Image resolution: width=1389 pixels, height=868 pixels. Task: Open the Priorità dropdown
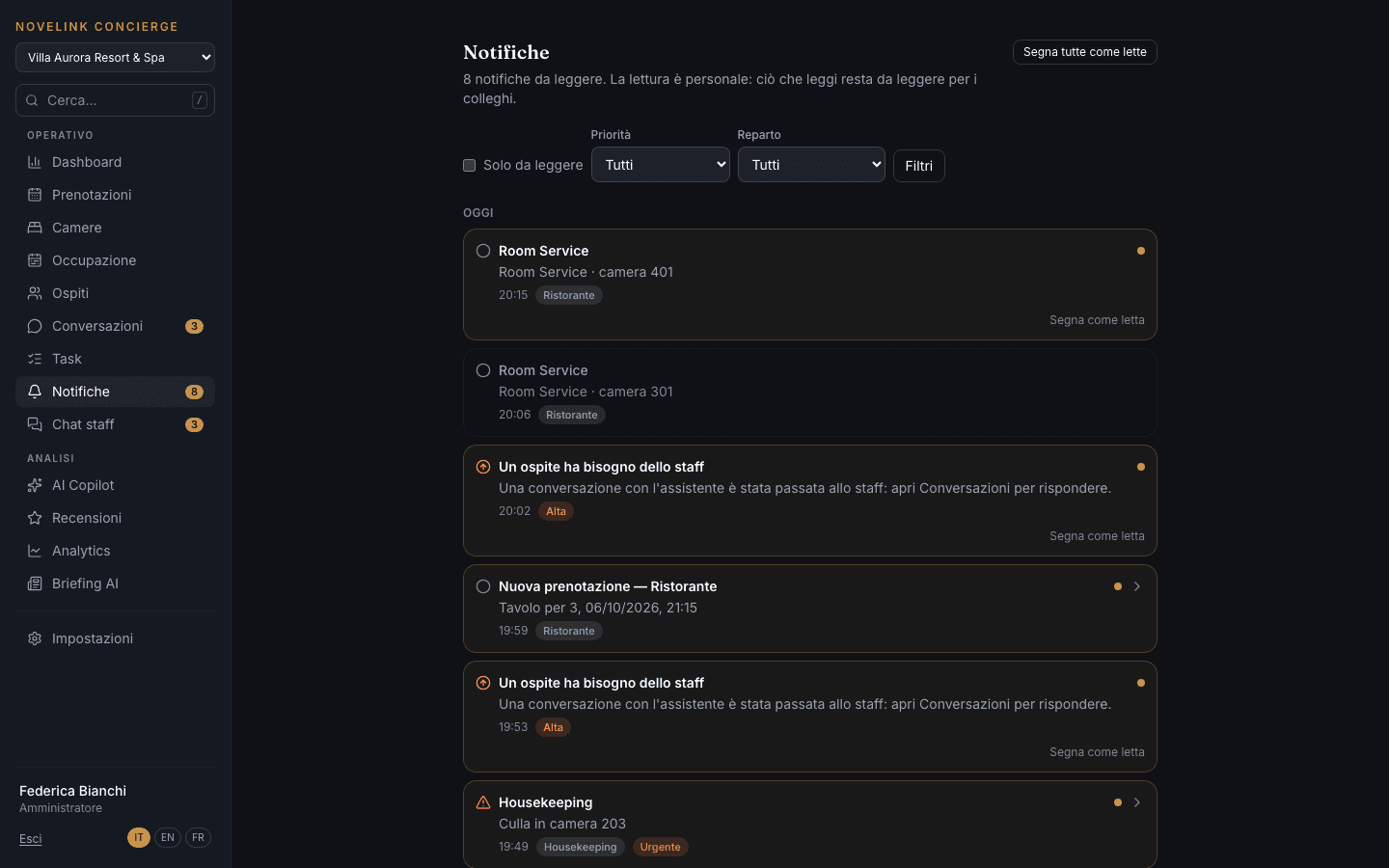click(x=661, y=165)
